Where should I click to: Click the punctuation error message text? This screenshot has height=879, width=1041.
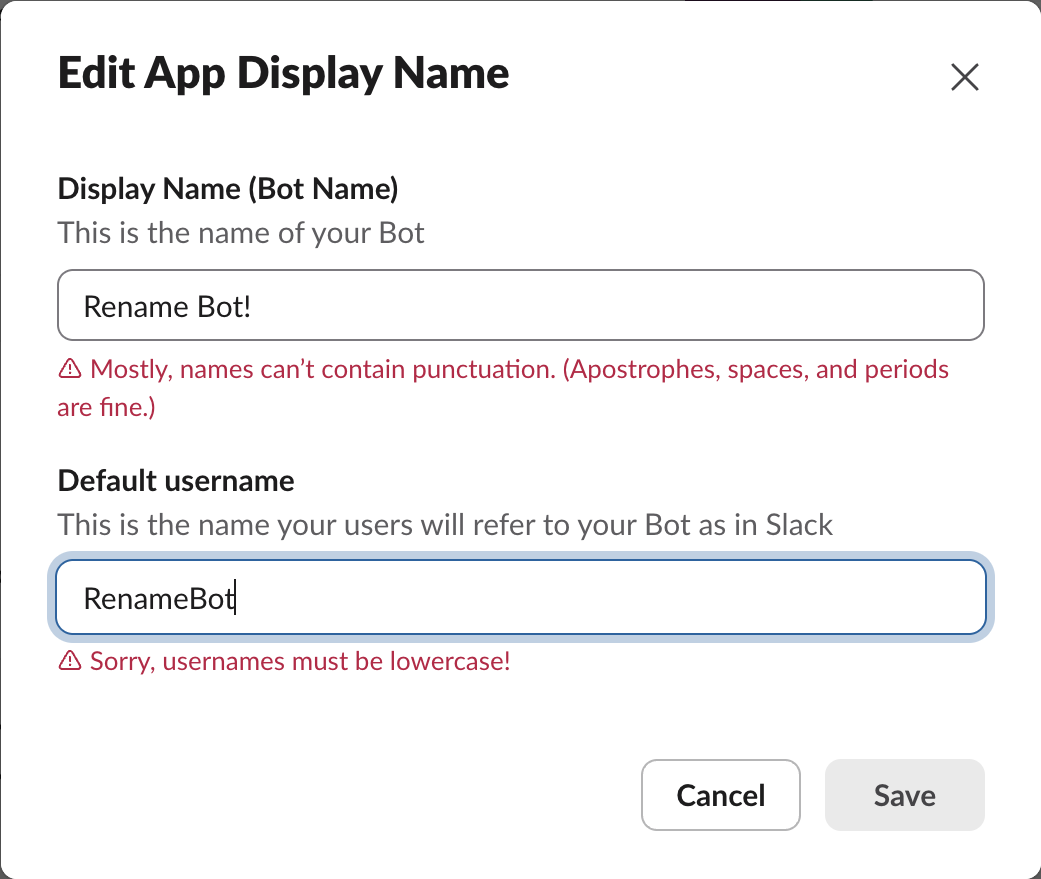(503, 388)
